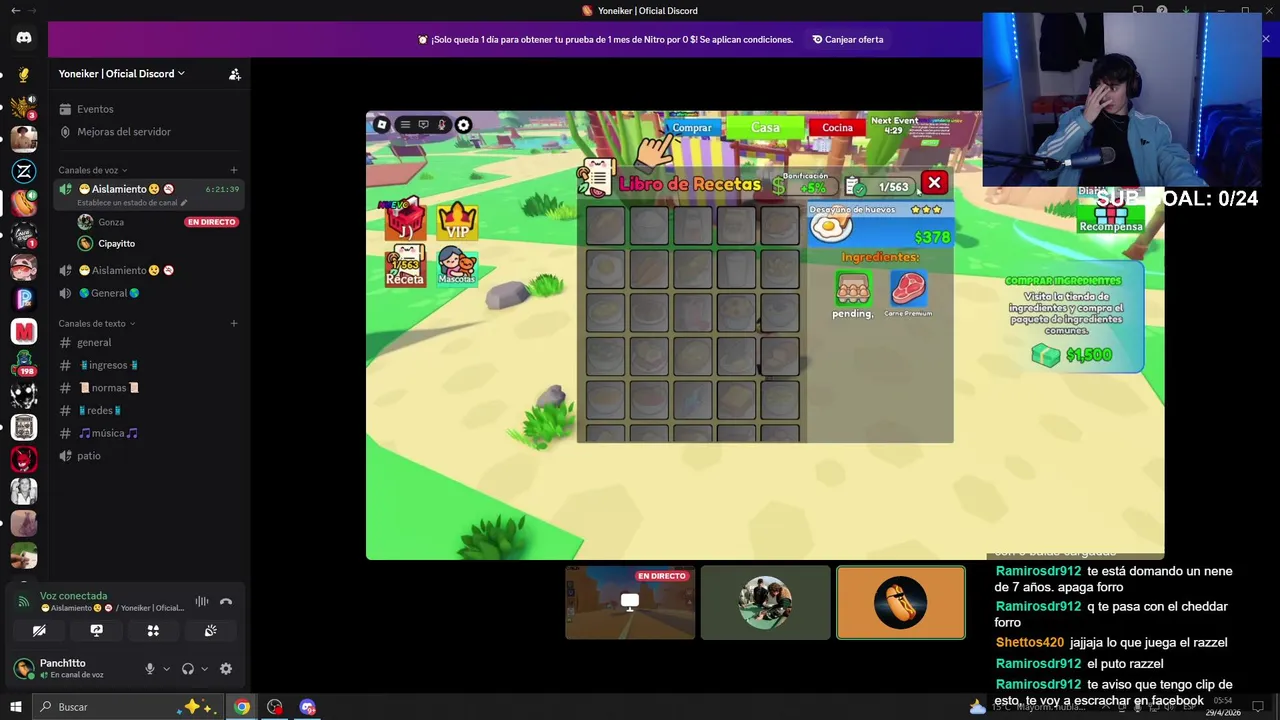Screen dimensions: 1280x720
Task: Open the soundboard
Action: coord(210,631)
